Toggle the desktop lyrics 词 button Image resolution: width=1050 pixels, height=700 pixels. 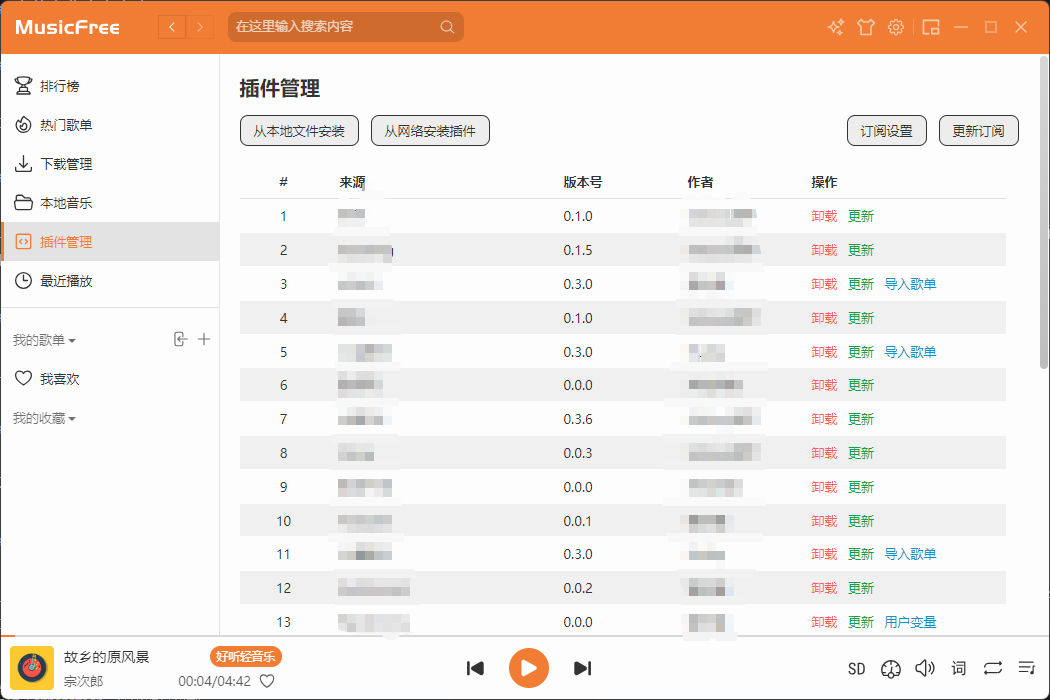pyautogui.click(x=959, y=668)
